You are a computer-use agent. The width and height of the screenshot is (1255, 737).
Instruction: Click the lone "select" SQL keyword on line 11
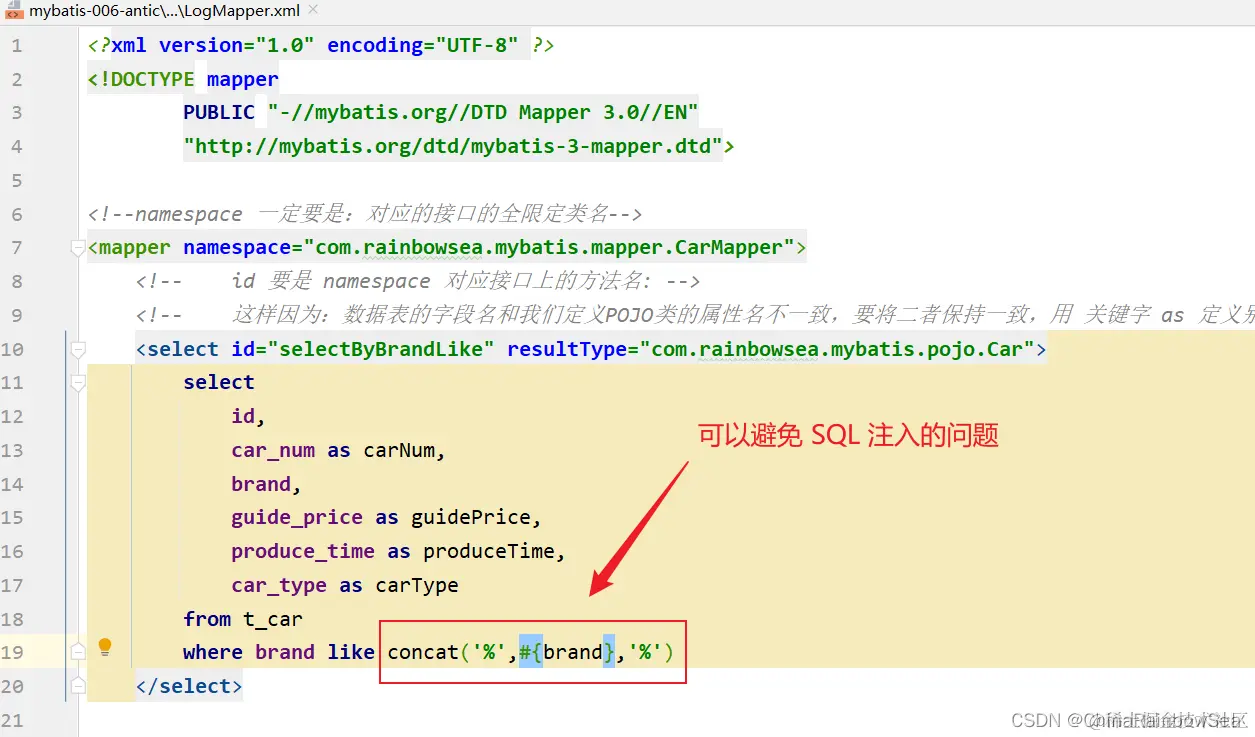pyautogui.click(x=219, y=382)
